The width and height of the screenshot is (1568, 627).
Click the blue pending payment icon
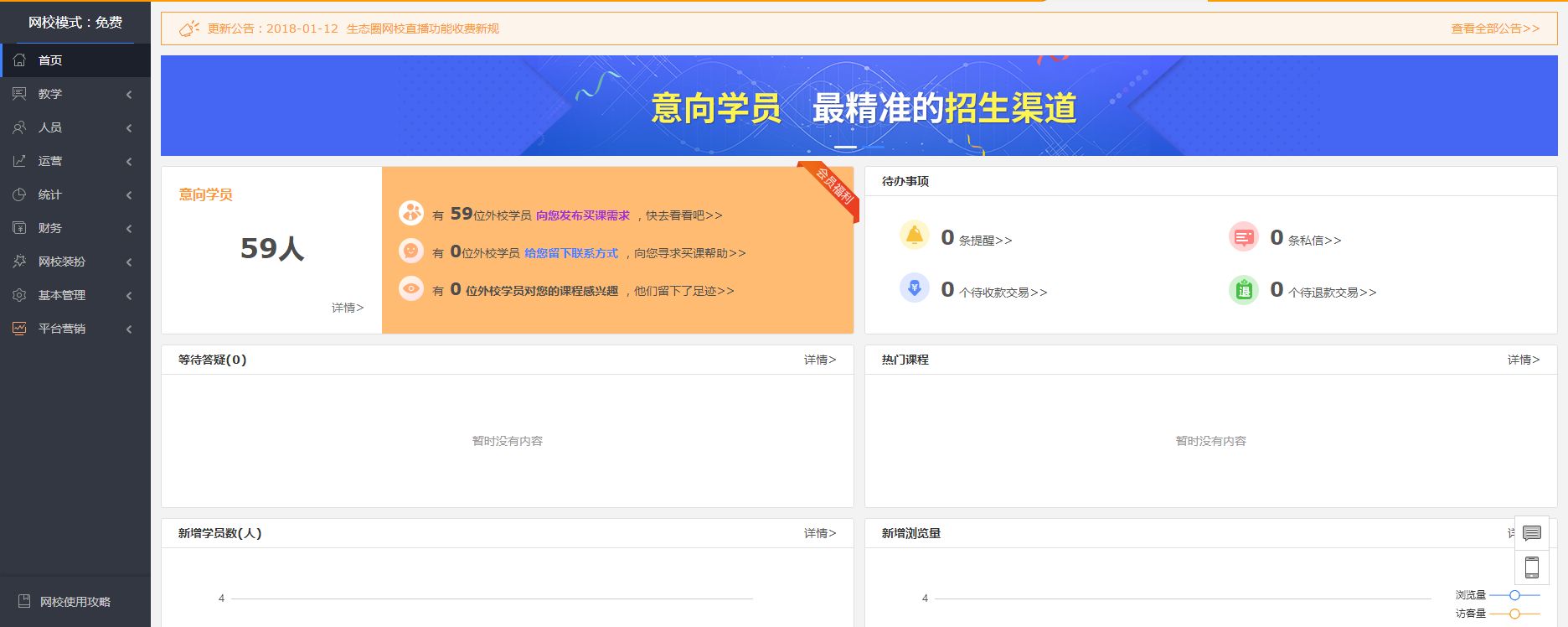[x=914, y=288]
